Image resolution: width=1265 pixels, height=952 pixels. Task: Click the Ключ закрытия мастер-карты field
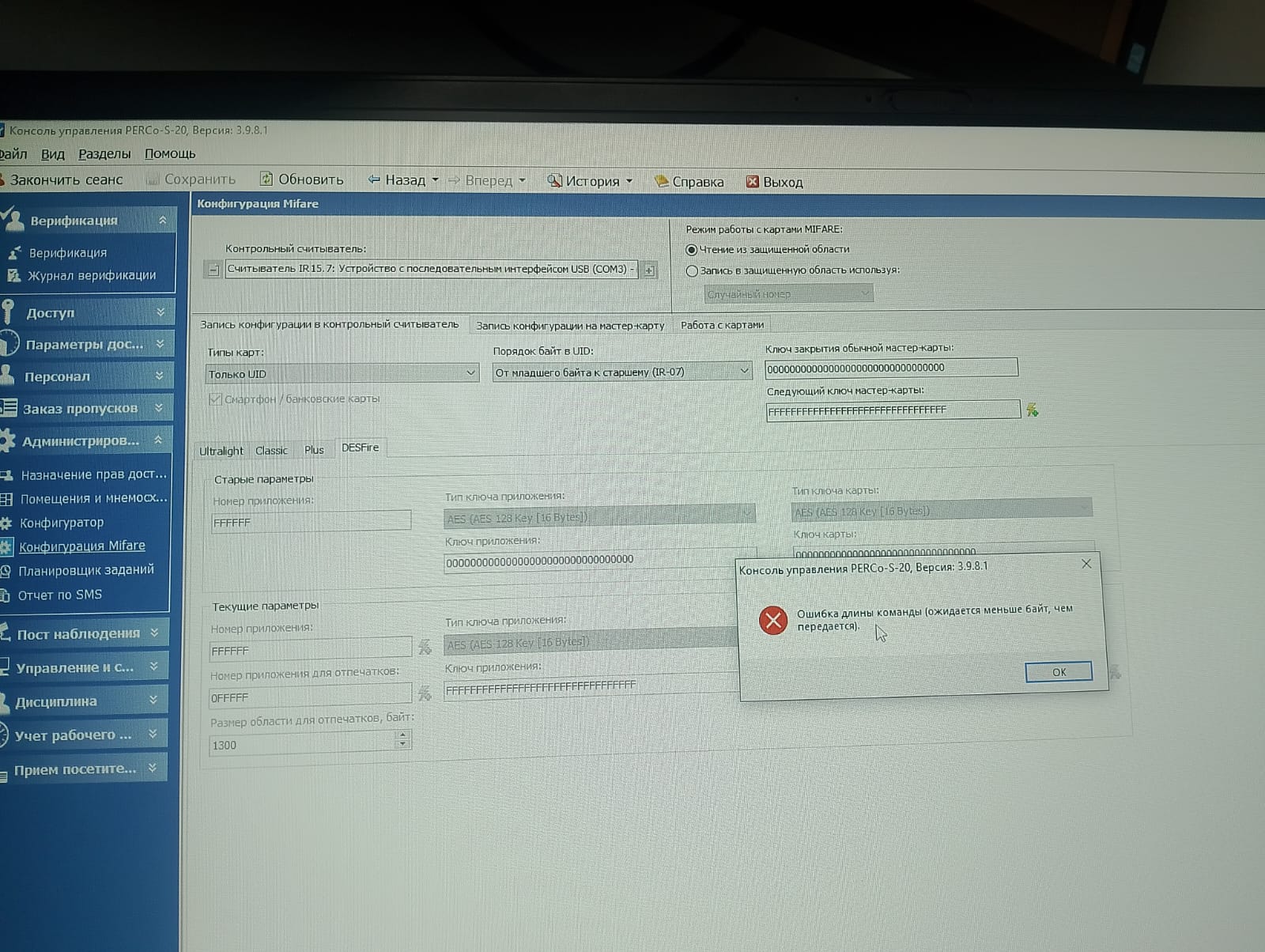point(890,368)
